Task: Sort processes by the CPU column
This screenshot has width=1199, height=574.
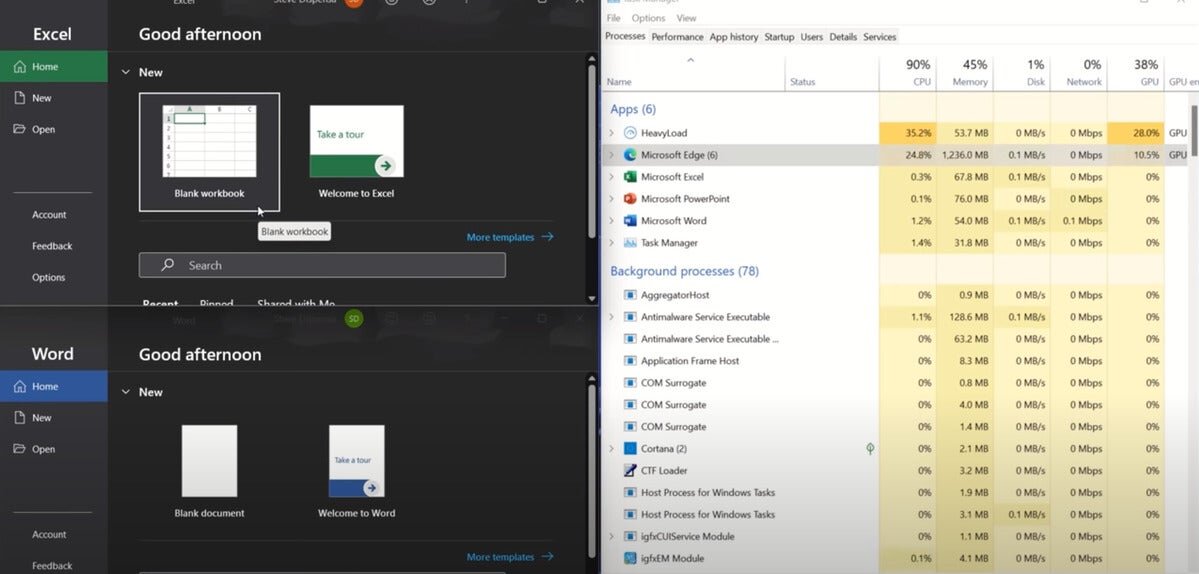Action: pos(908,73)
